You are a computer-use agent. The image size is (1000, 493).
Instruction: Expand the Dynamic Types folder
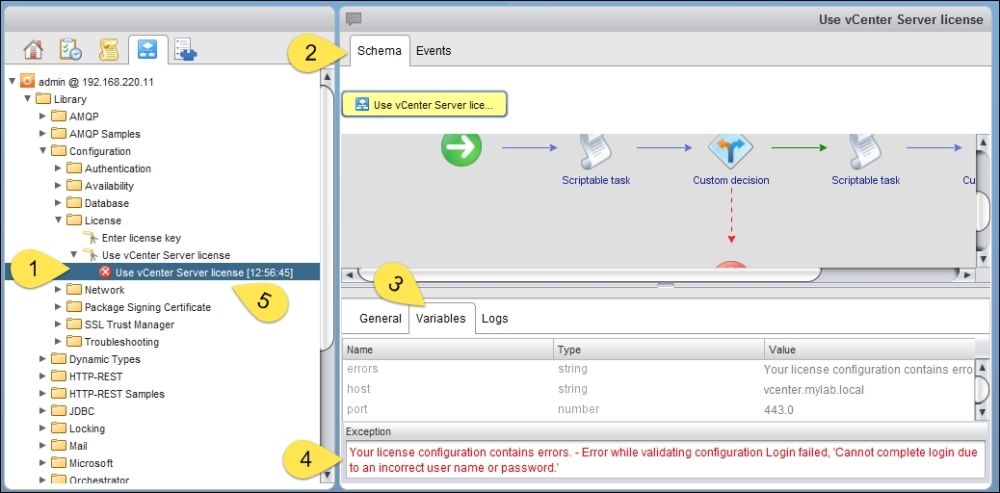(43, 359)
